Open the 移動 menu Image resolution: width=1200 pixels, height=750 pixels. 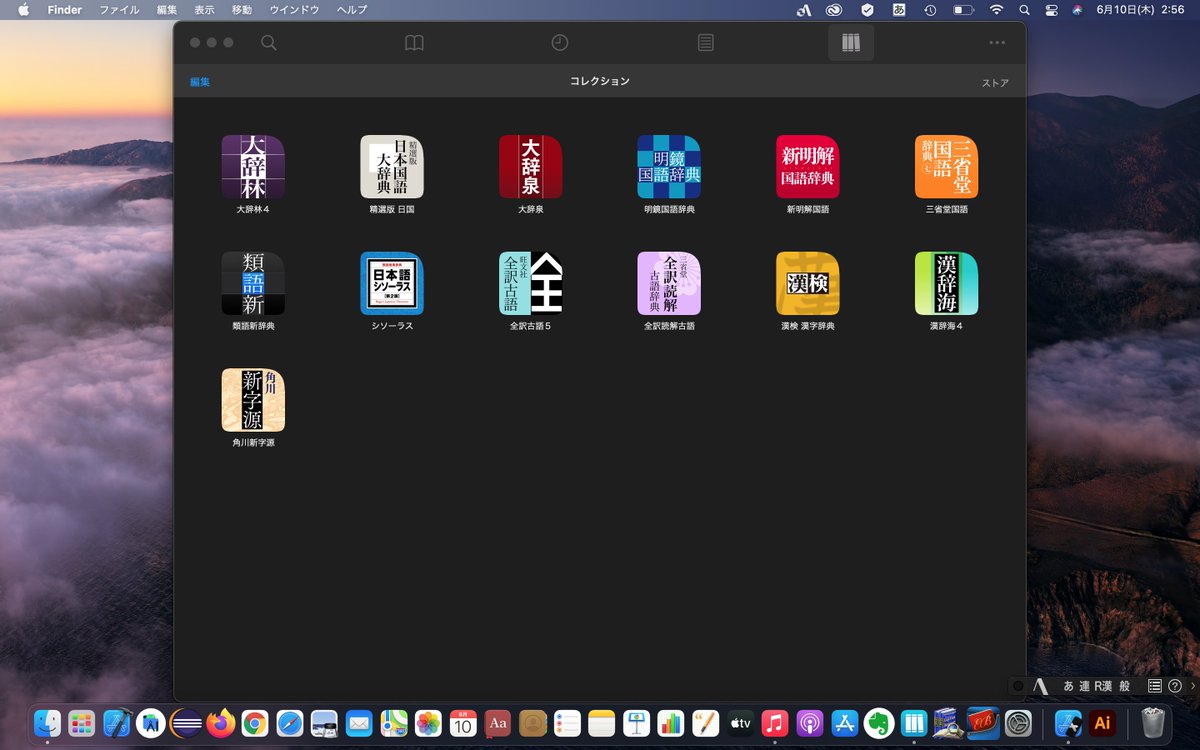242,10
